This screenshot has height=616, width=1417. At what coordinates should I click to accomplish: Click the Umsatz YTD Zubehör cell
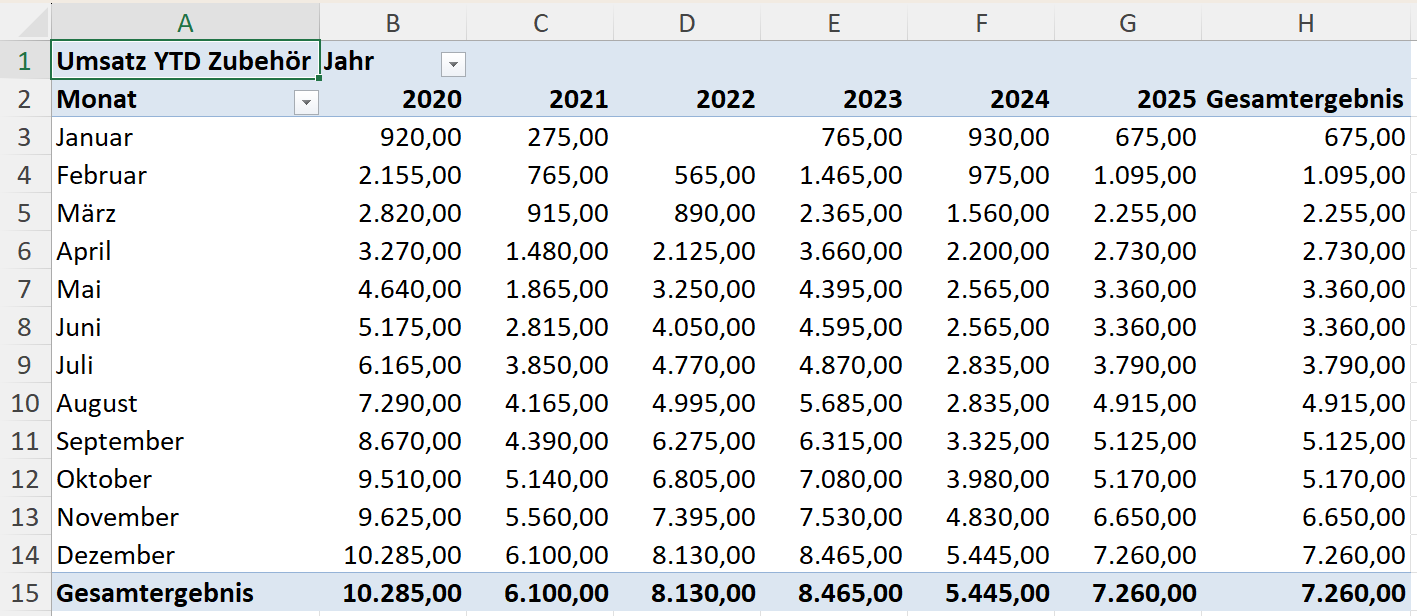pyautogui.click(x=184, y=61)
